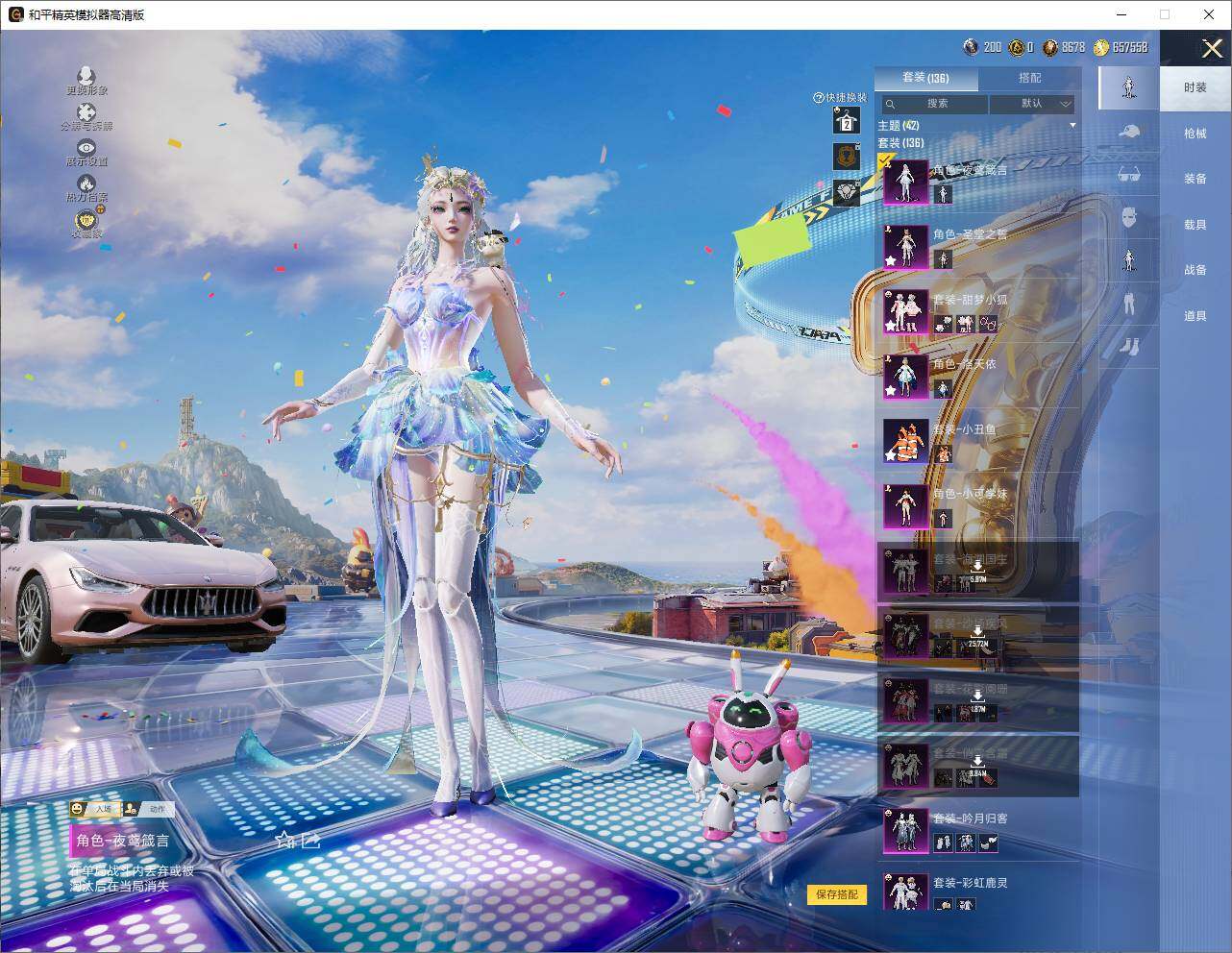Select the glasses category icon
The height and width of the screenshot is (953, 1232).
[1129, 175]
